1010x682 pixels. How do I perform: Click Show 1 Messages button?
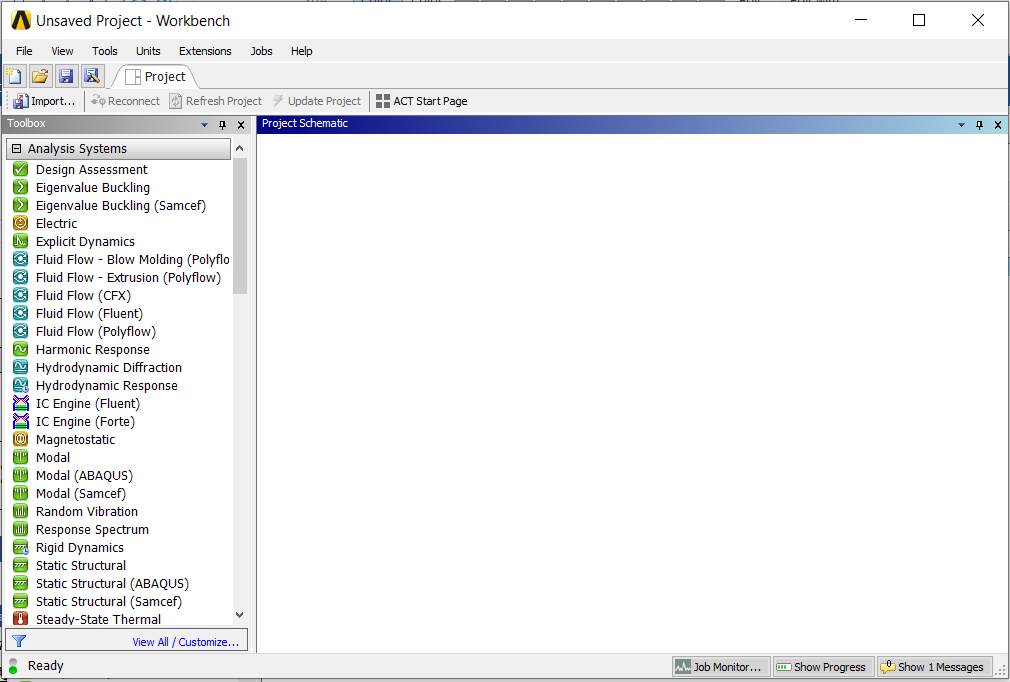(x=934, y=667)
